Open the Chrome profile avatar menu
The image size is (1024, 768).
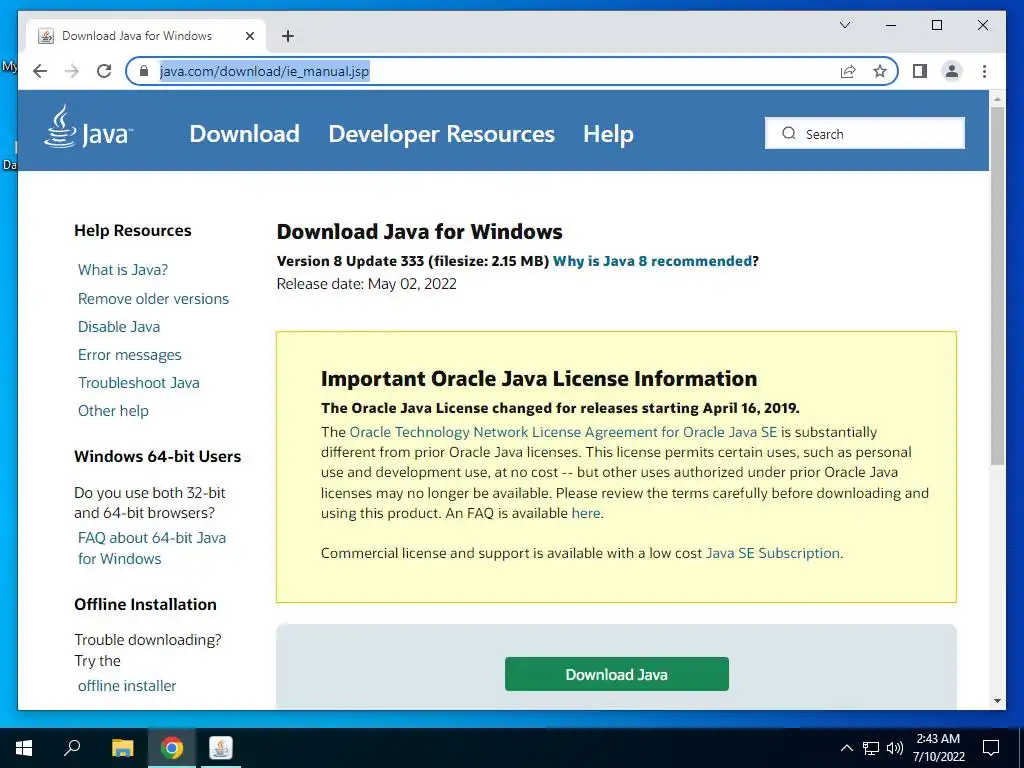(x=952, y=71)
